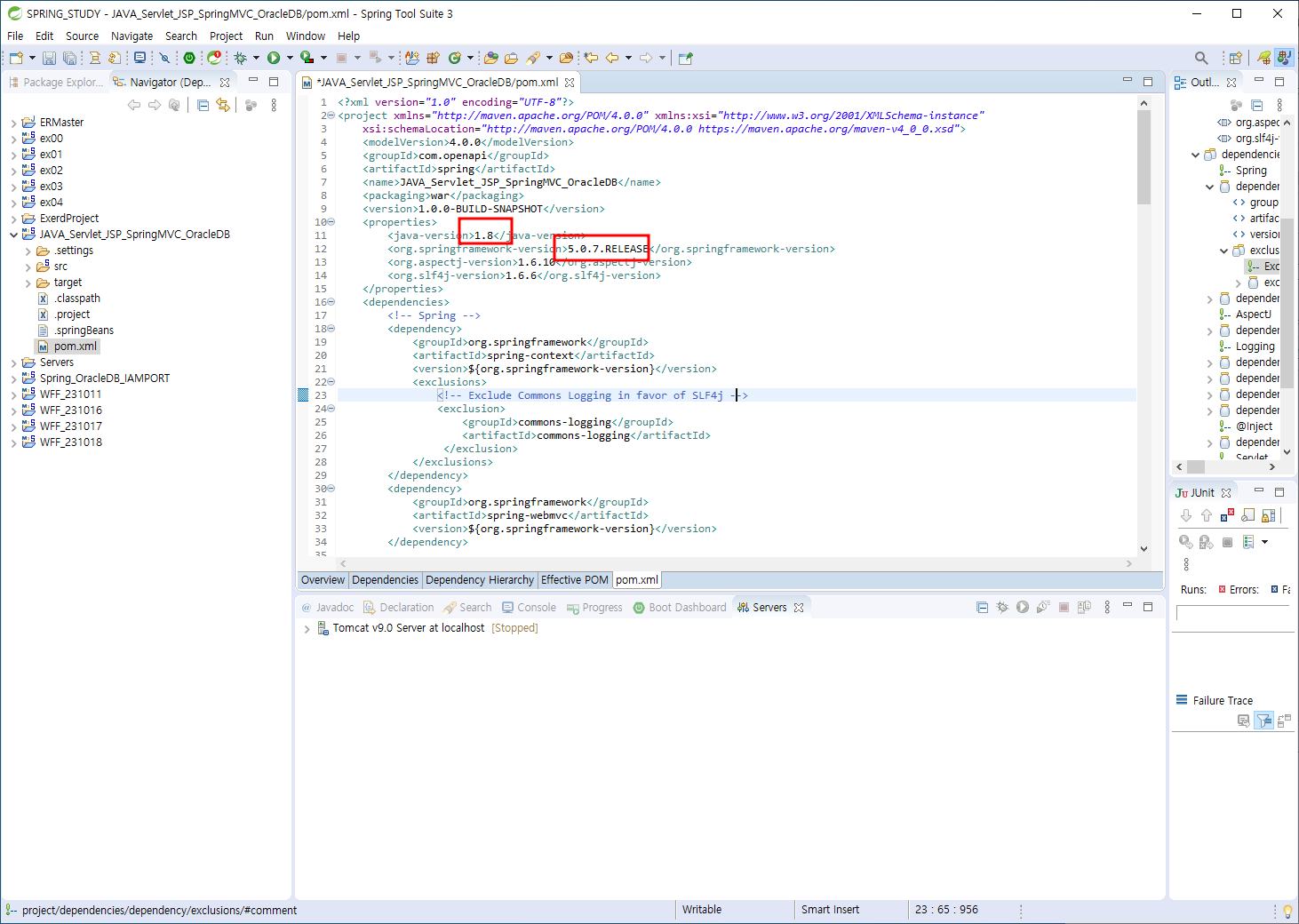
Task: Expand Tomcat v9.0 Server entry
Action: (x=307, y=628)
